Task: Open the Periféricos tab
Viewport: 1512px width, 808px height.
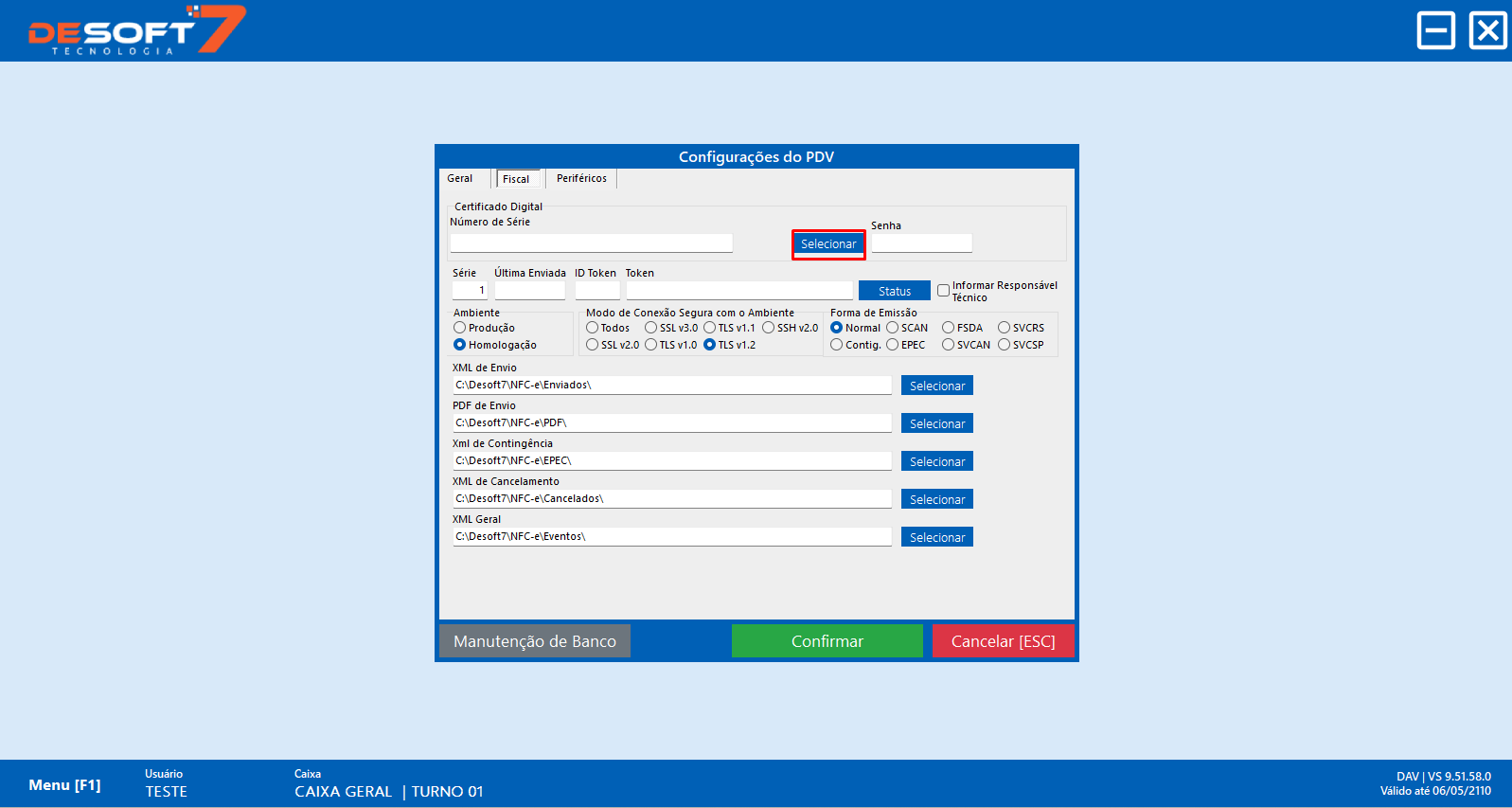Action: point(581,178)
